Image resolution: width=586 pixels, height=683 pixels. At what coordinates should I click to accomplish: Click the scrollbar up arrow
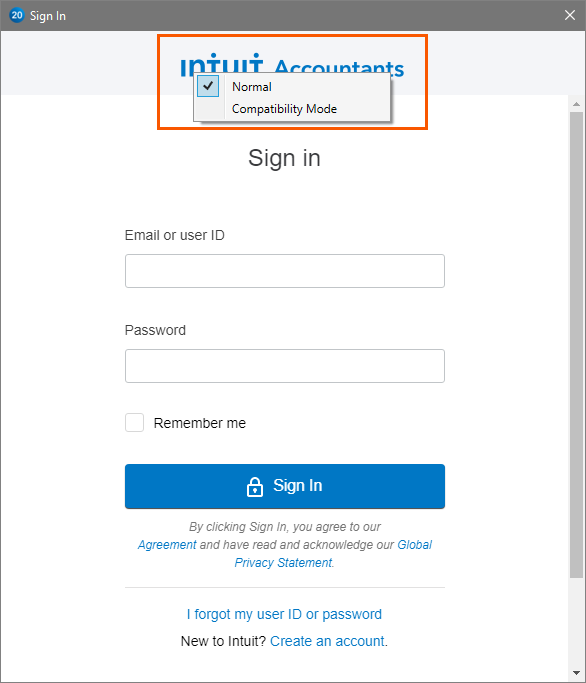coord(576,104)
